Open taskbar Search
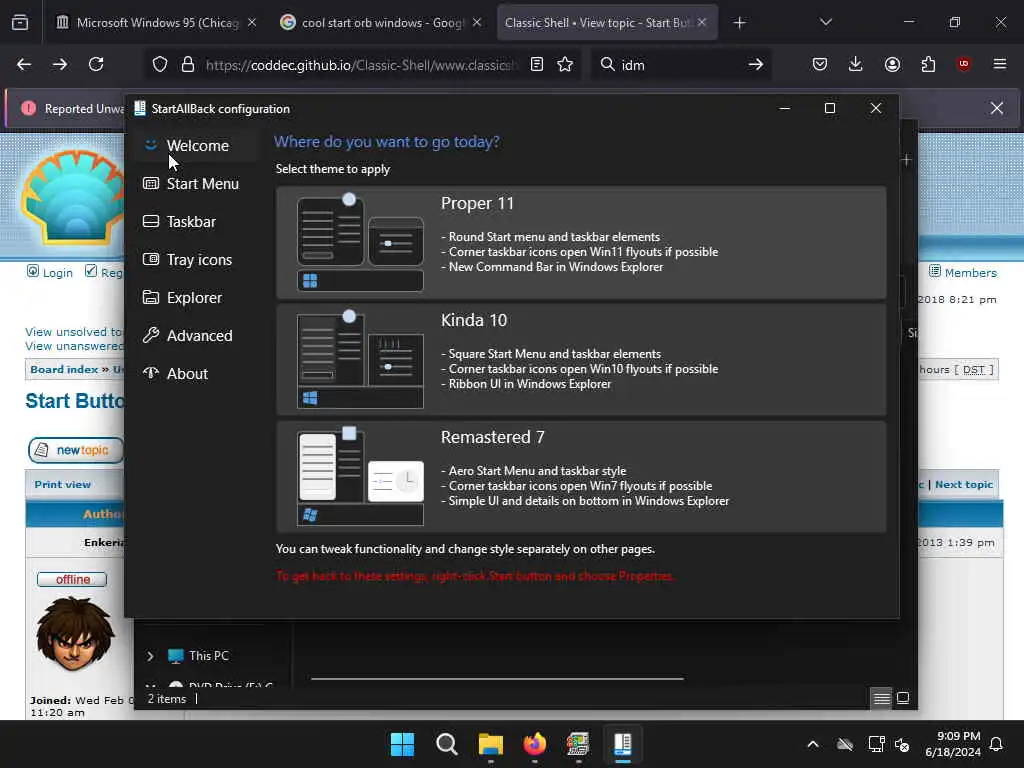The image size is (1024, 768). pyautogui.click(x=447, y=744)
